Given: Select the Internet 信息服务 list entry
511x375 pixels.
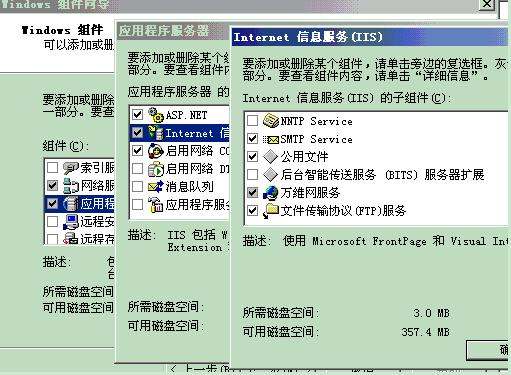Looking at the screenshot, I should (x=180, y=133).
